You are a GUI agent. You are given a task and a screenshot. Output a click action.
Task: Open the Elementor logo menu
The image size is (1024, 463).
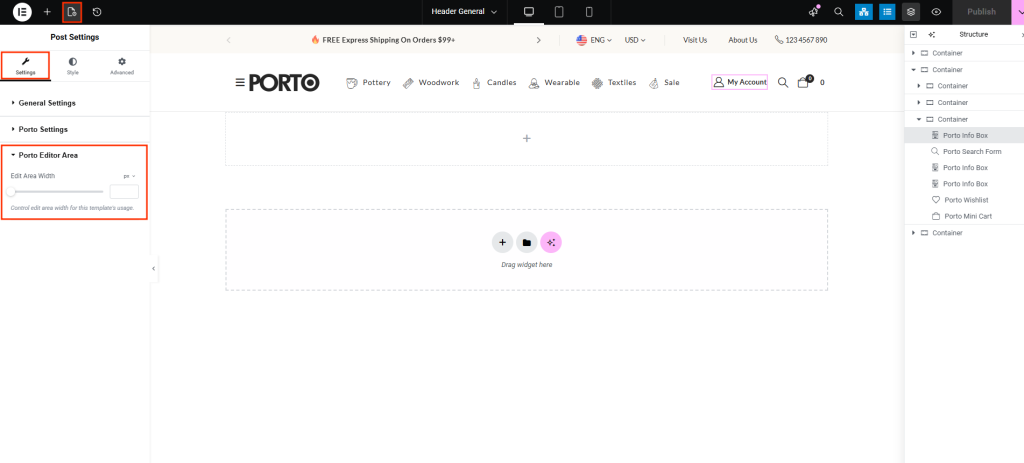[x=21, y=12]
